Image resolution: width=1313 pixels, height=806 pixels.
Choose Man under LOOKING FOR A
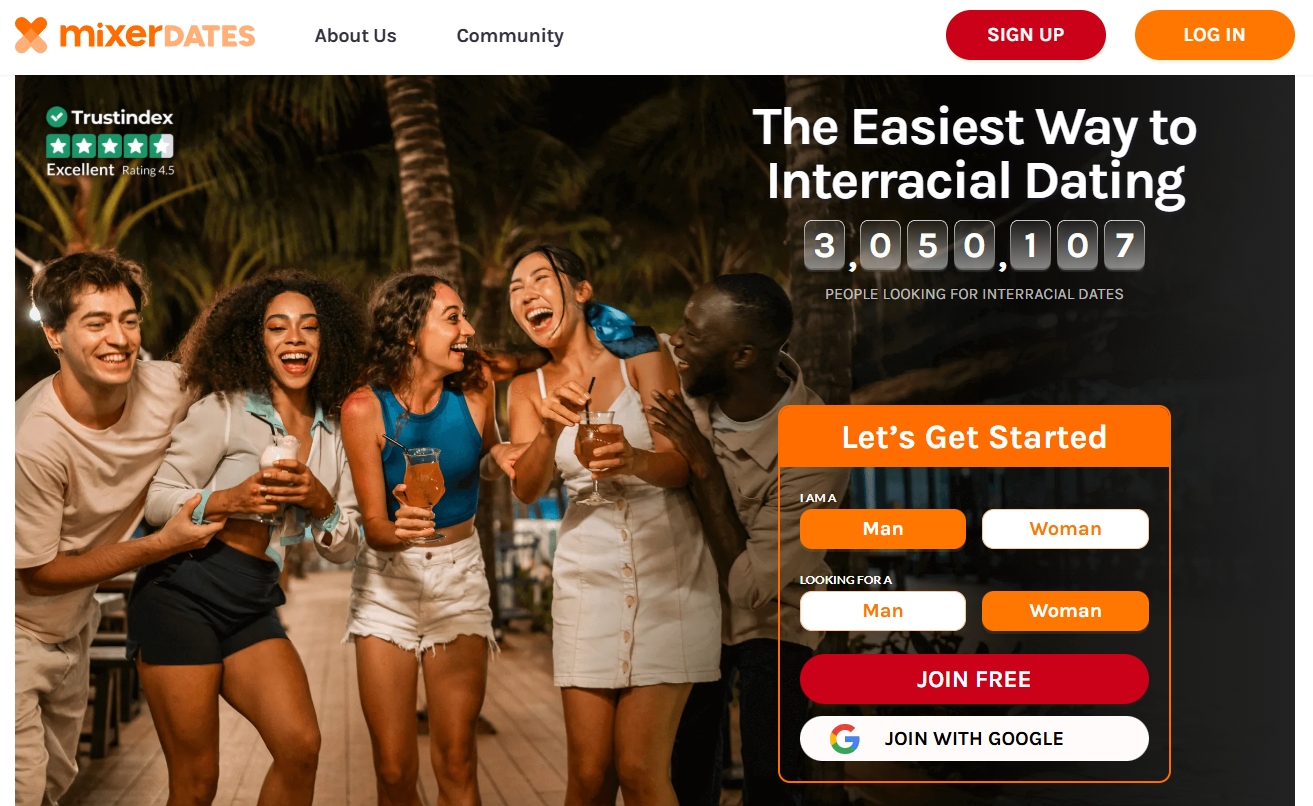[x=883, y=611]
